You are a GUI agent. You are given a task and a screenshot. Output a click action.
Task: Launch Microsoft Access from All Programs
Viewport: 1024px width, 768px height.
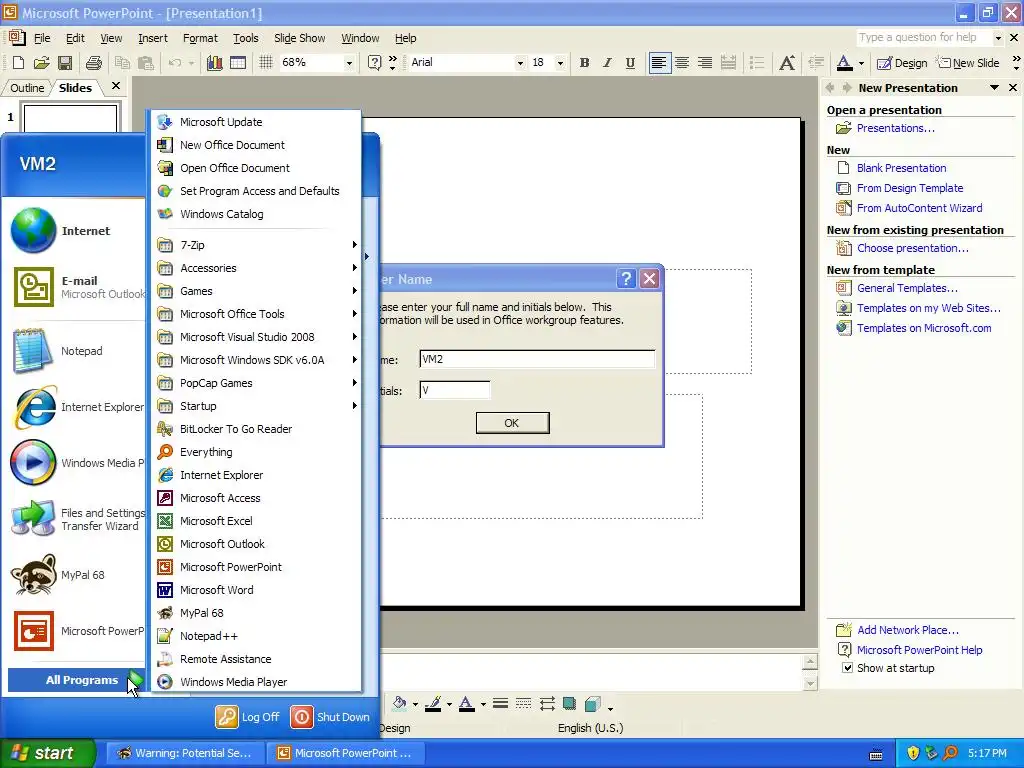[x=220, y=498]
